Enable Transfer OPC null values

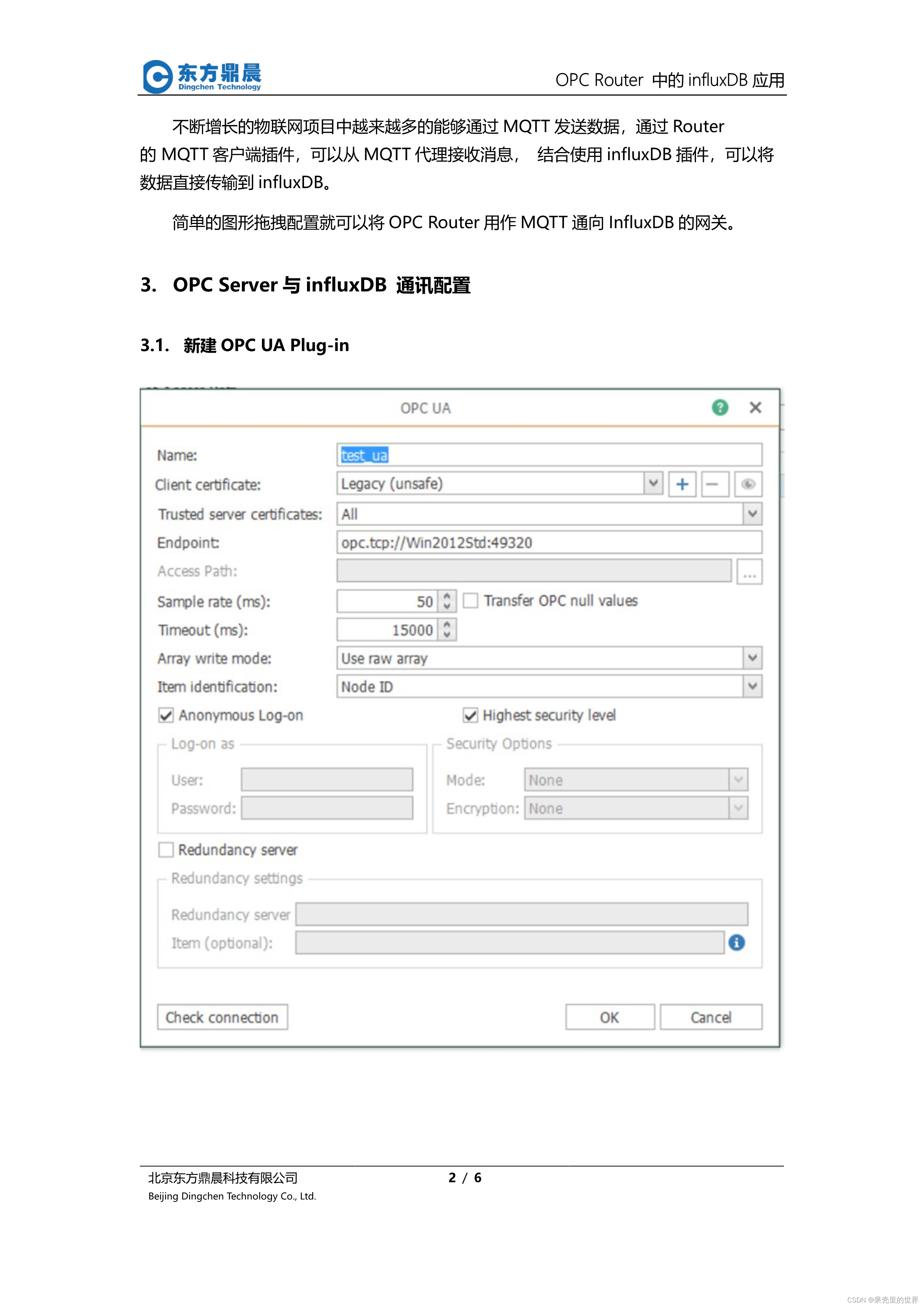[x=471, y=600]
